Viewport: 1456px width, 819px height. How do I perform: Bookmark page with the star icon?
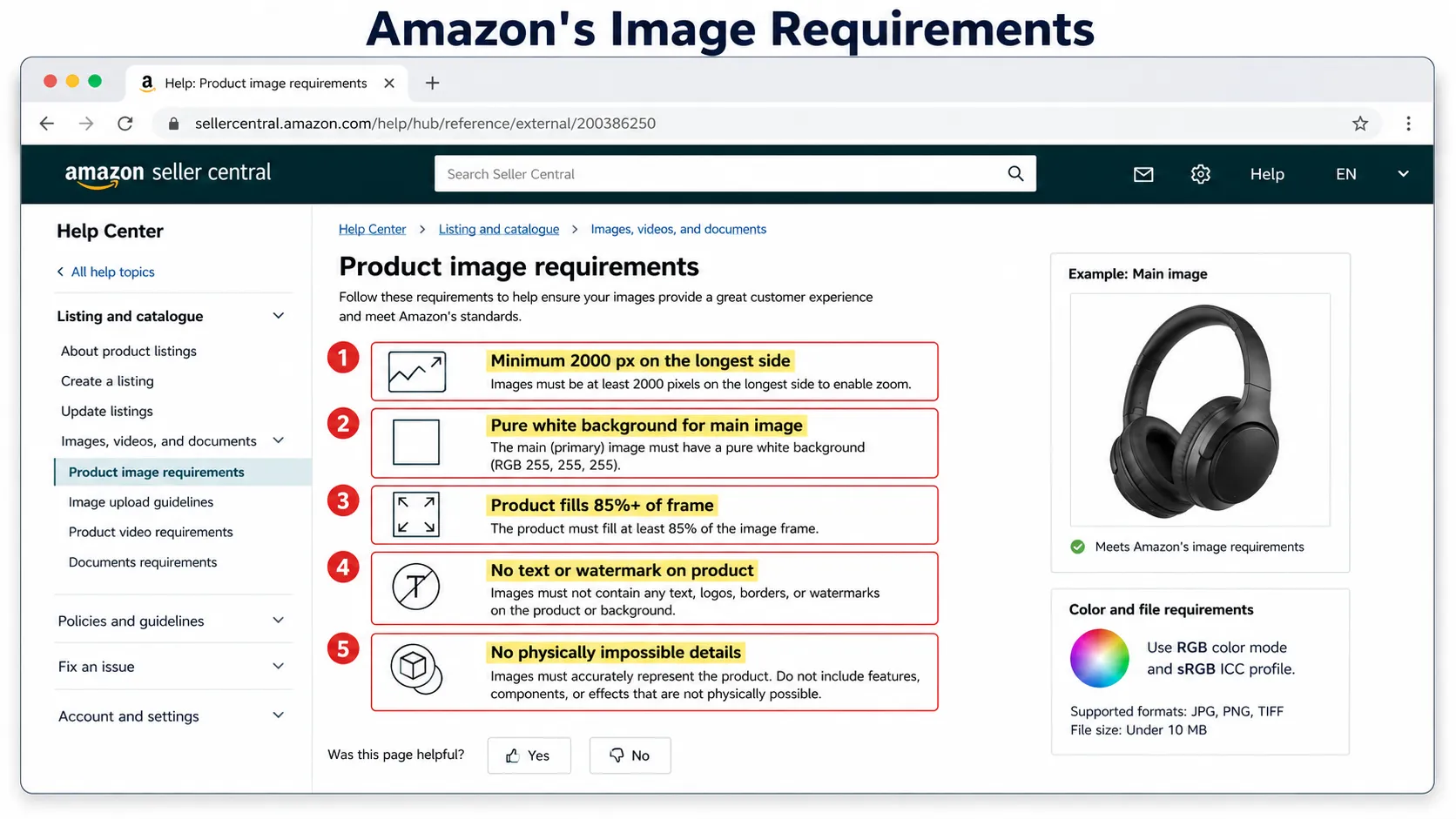(x=1360, y=124)
